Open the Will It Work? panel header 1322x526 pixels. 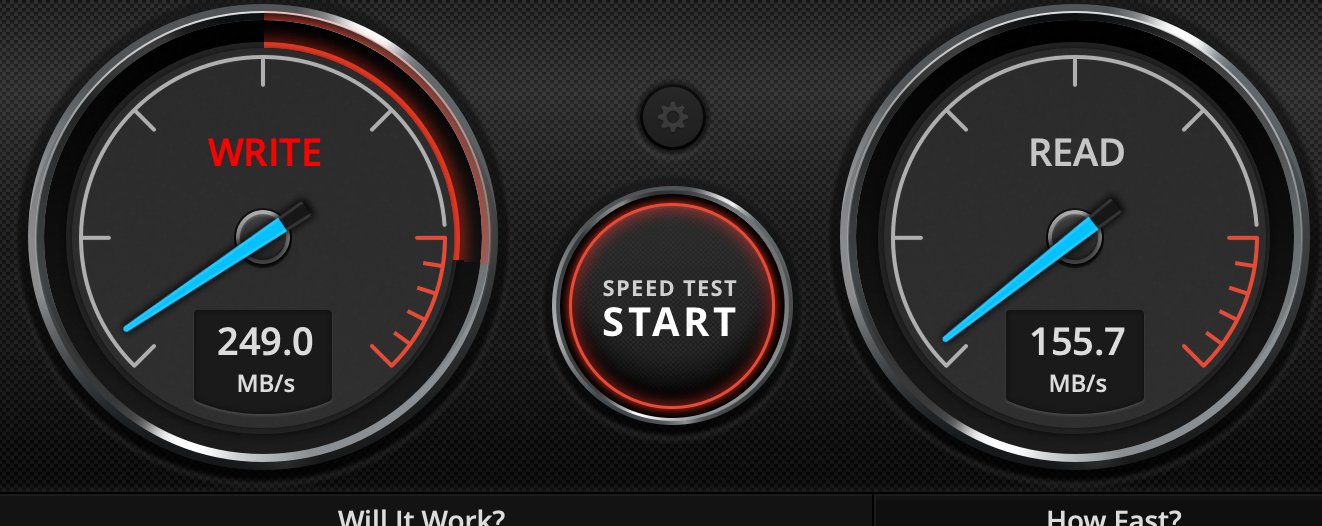pyautogui.click(x=421, y=517)
